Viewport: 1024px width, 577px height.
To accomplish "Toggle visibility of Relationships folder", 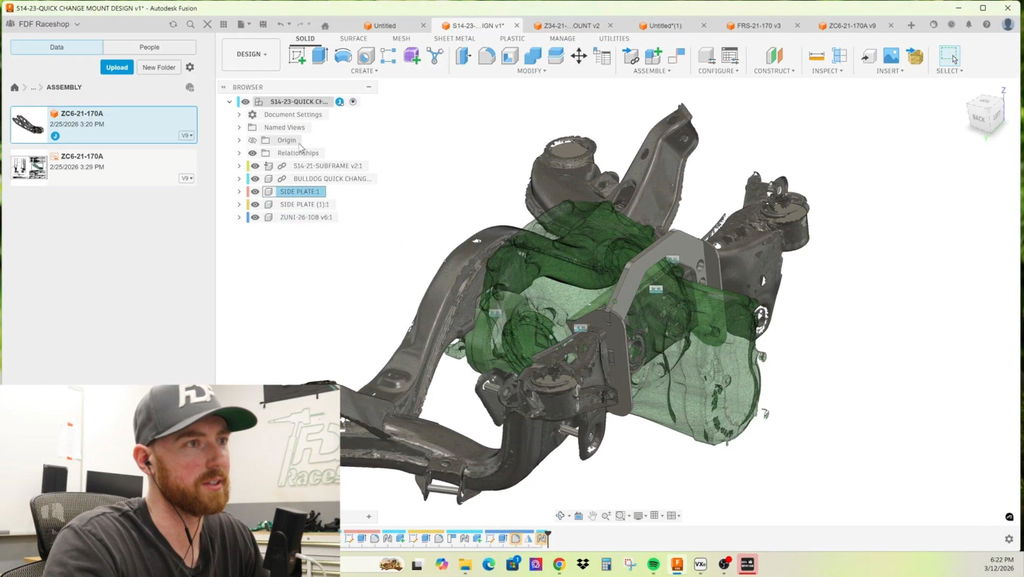I will [x=253, y=153].
